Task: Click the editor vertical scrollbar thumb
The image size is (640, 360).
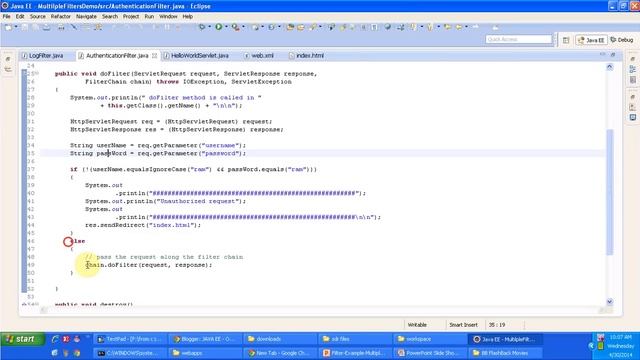Action: click(x=610, y=192)
